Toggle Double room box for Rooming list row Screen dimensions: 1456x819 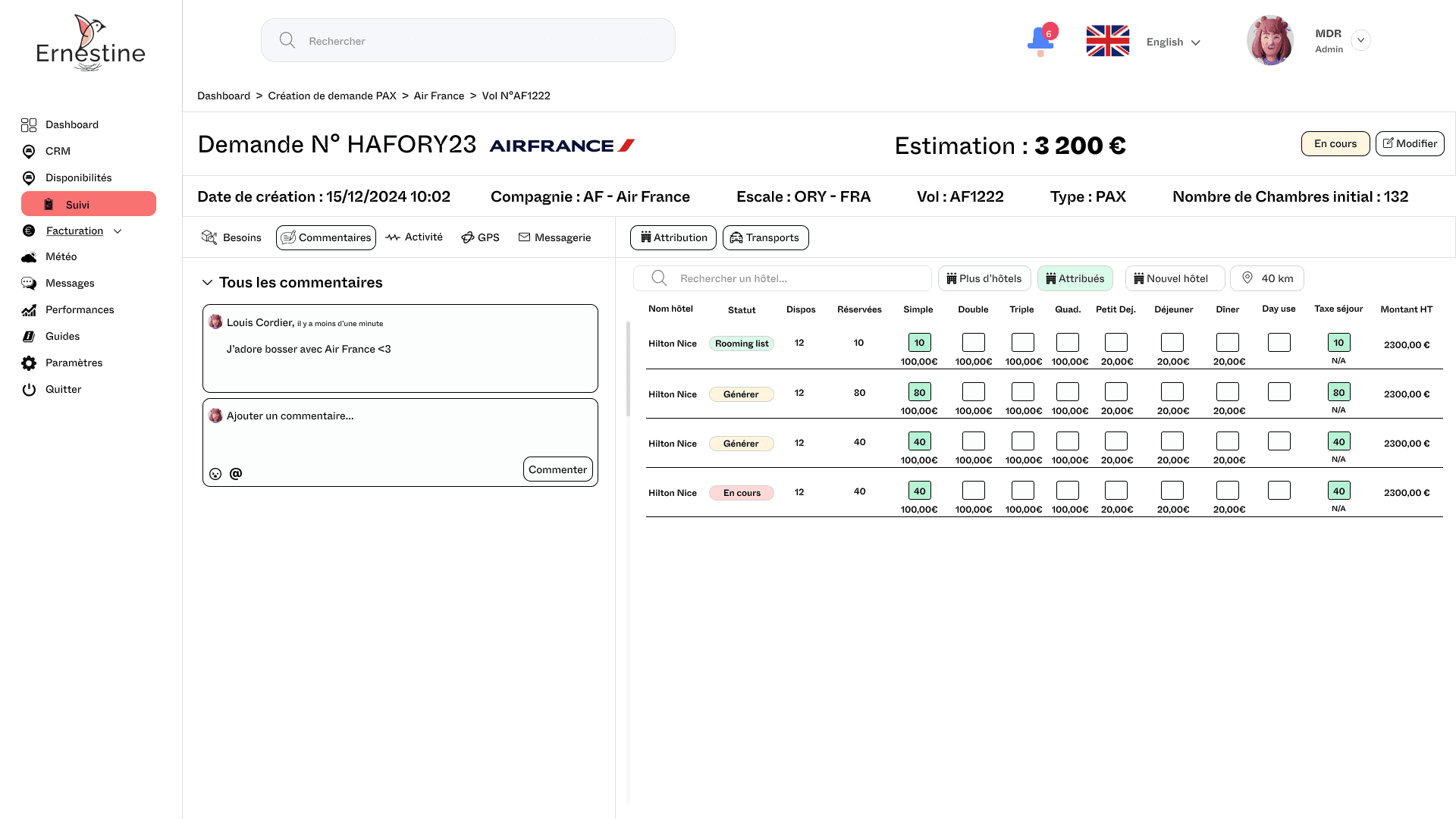point(973,343)
